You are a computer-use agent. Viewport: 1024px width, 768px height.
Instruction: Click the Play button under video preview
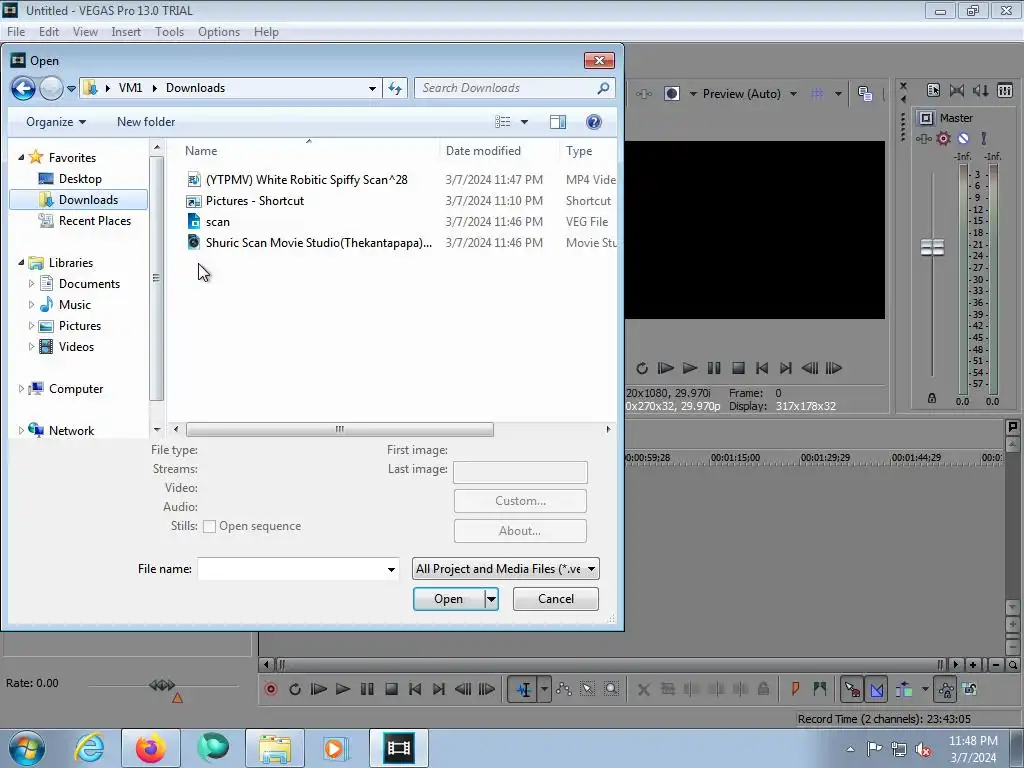tap(690, 368)
